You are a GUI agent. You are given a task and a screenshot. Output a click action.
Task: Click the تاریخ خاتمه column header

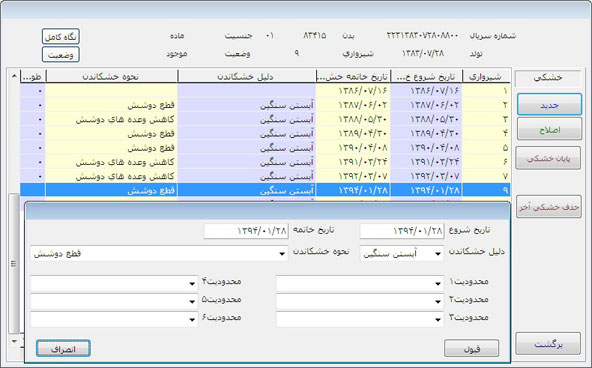(x=353, y=77)
